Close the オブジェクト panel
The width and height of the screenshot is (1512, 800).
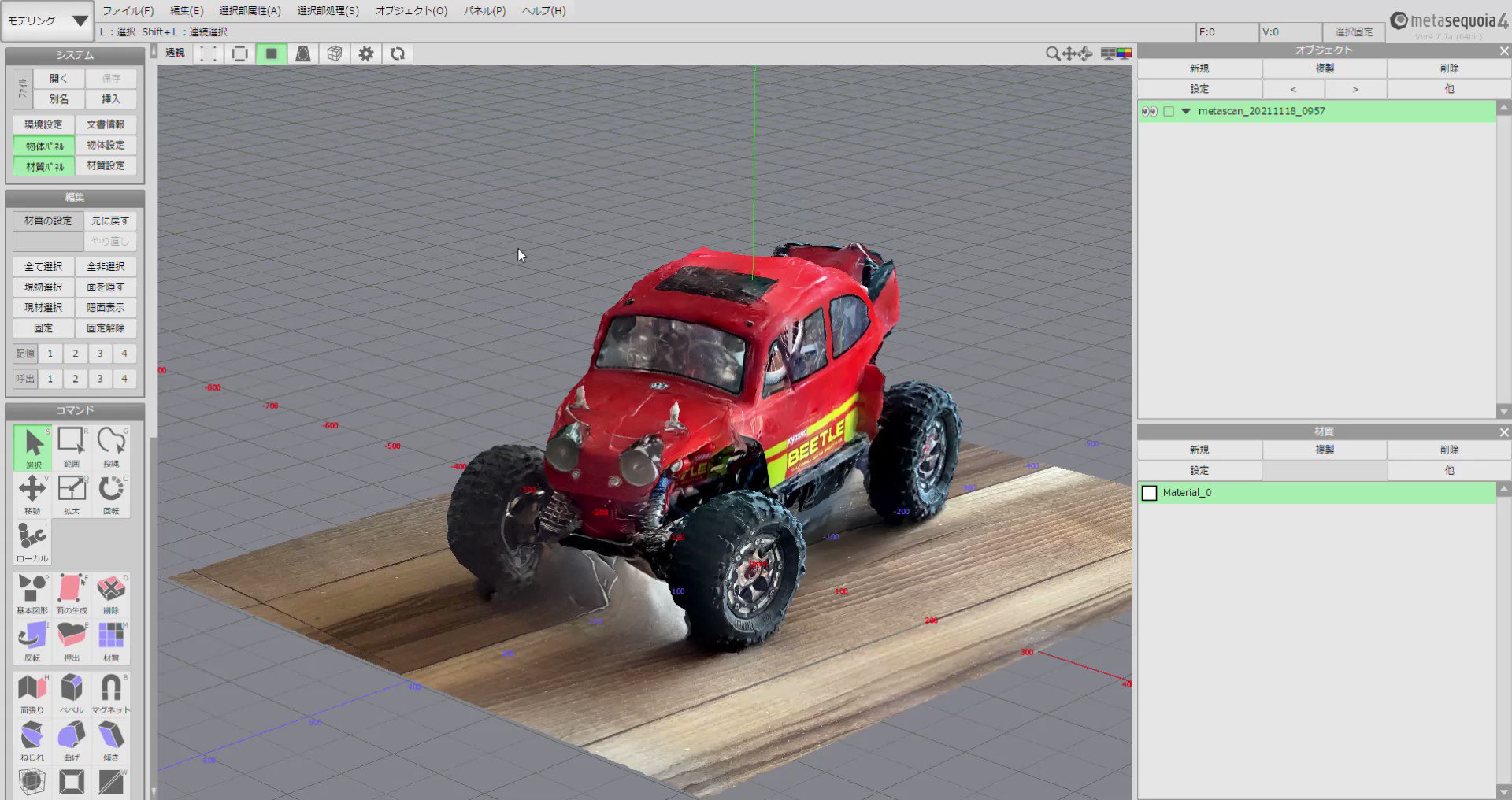1503,50
